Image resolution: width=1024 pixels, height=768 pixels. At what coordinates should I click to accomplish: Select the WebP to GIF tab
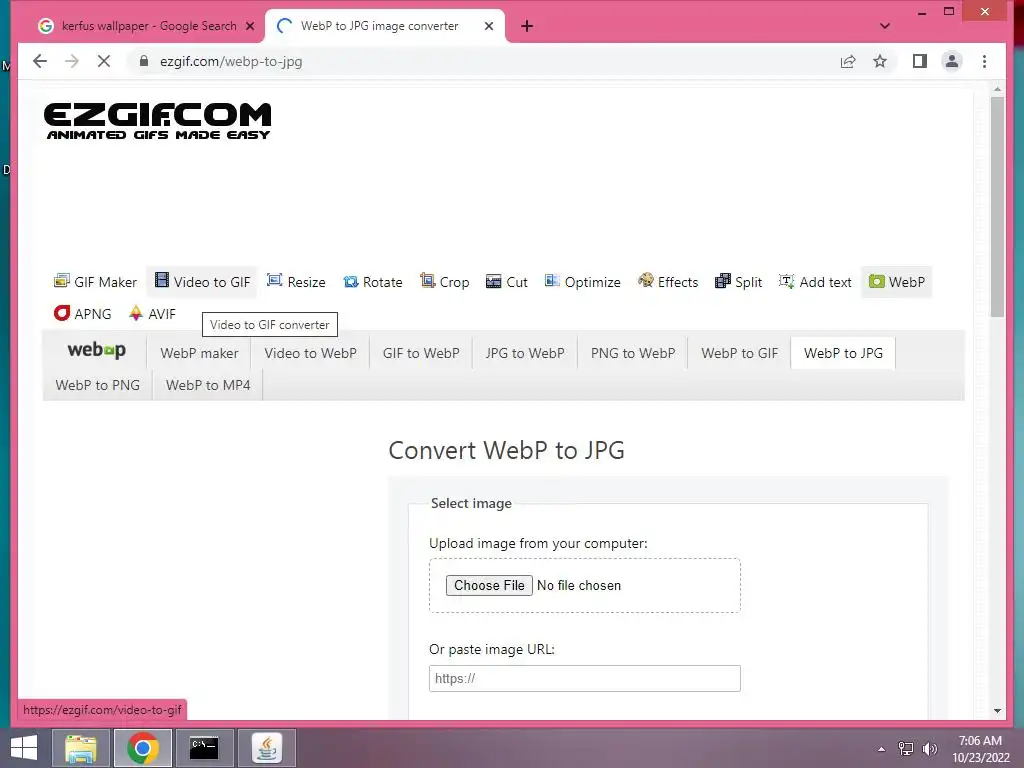pos(739,353)
